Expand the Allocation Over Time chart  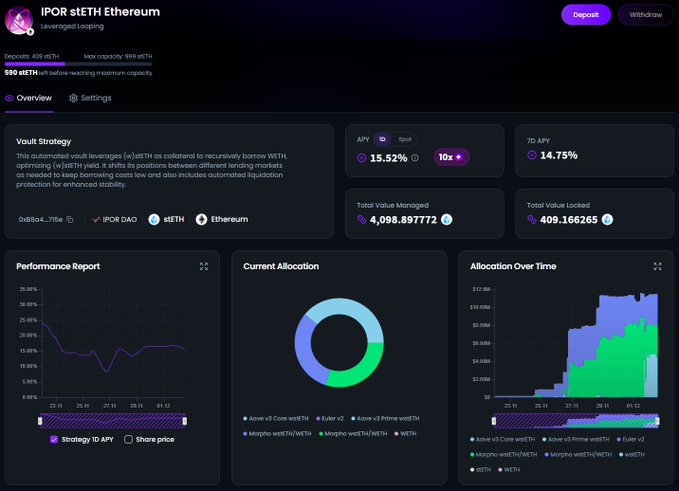coord(658,266)
